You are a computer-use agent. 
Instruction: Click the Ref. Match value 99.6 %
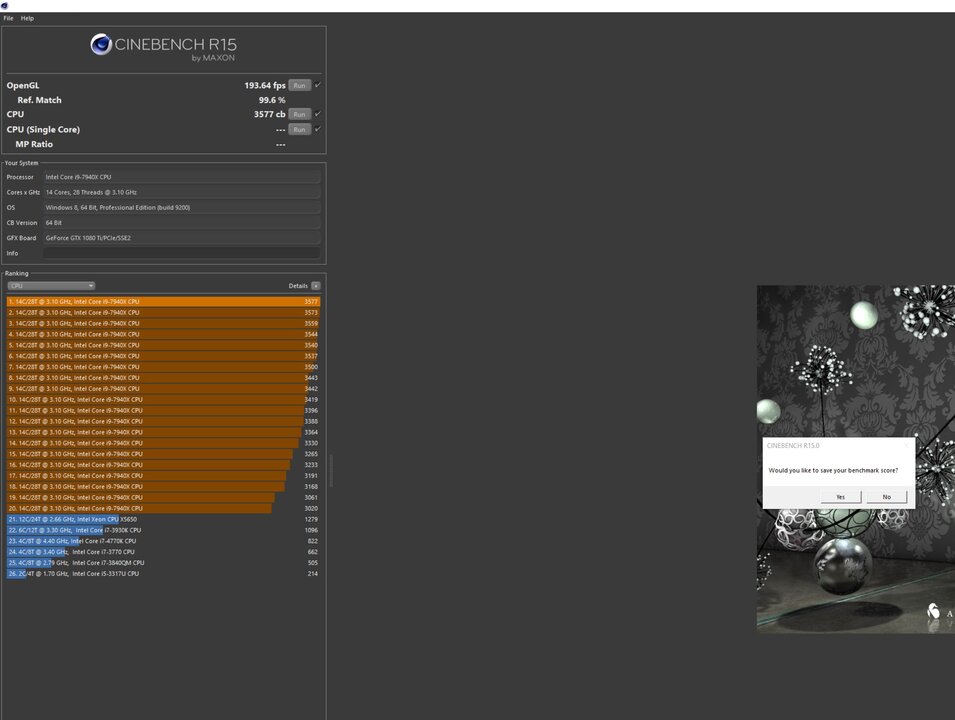click(272, 100)
